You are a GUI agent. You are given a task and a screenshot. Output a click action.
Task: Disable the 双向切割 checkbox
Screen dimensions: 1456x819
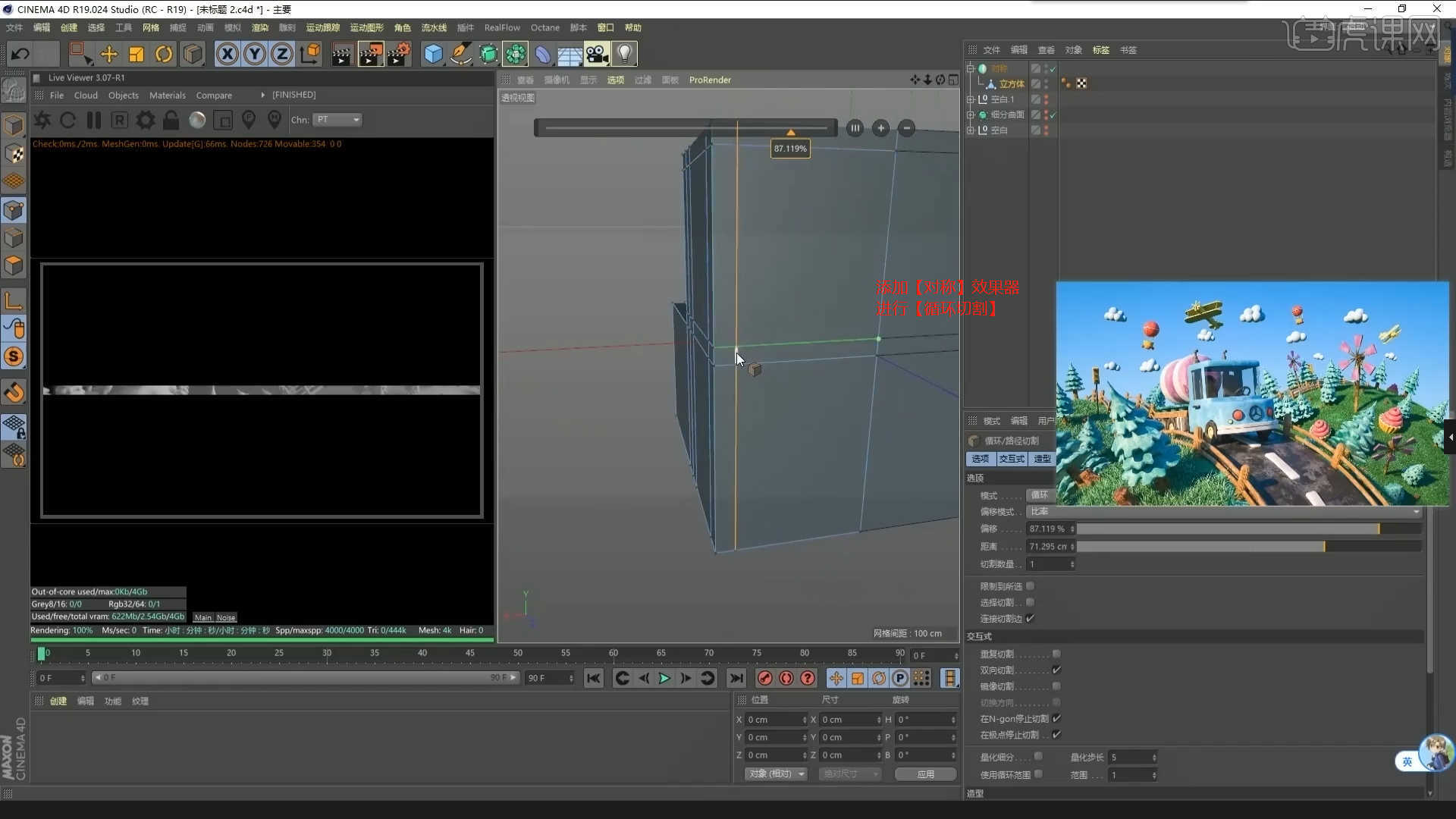pos(1056,670)
